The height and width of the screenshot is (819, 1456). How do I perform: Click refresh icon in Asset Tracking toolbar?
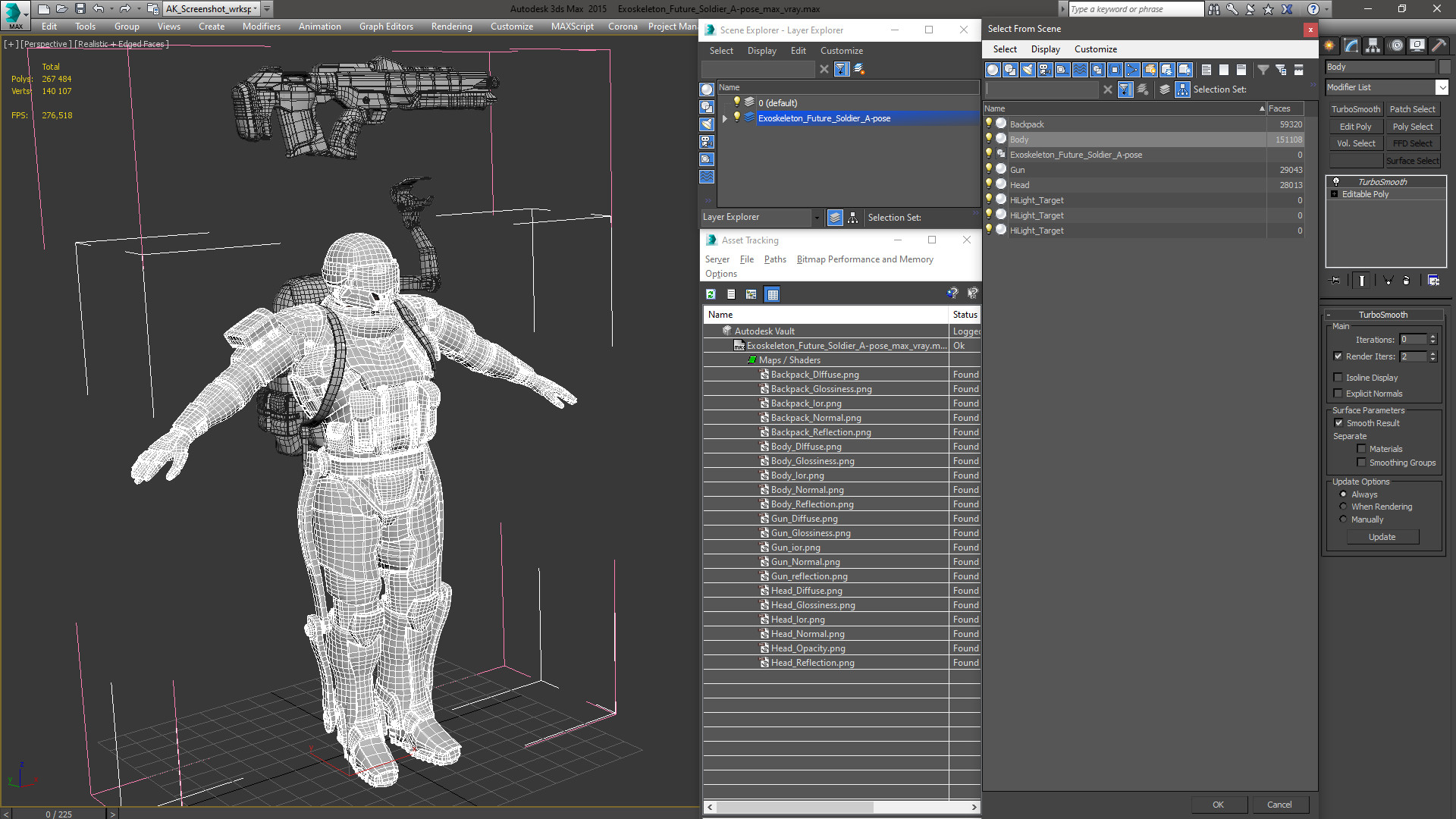tap(711, 294)
